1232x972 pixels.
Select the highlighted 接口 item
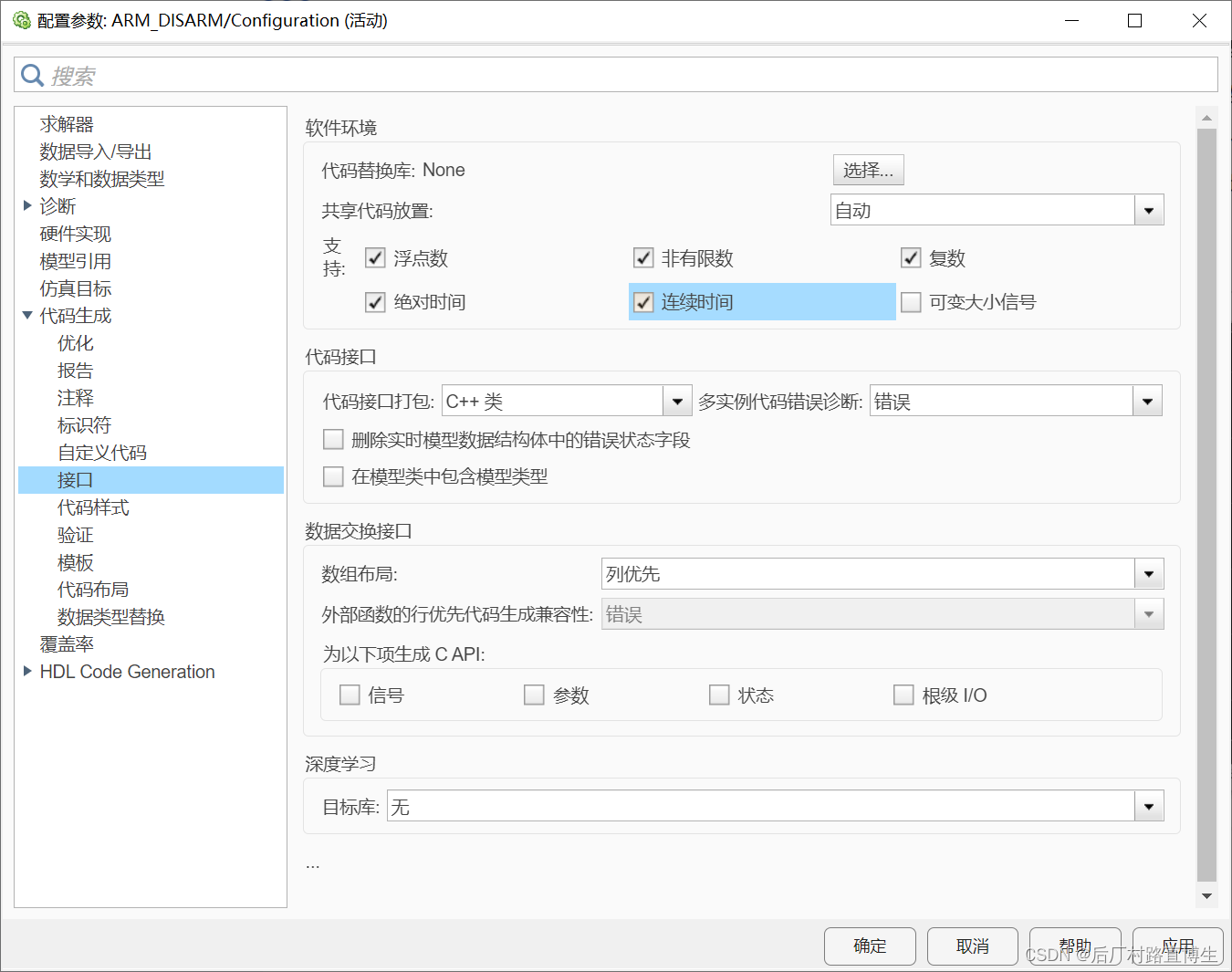coord(151,480)
